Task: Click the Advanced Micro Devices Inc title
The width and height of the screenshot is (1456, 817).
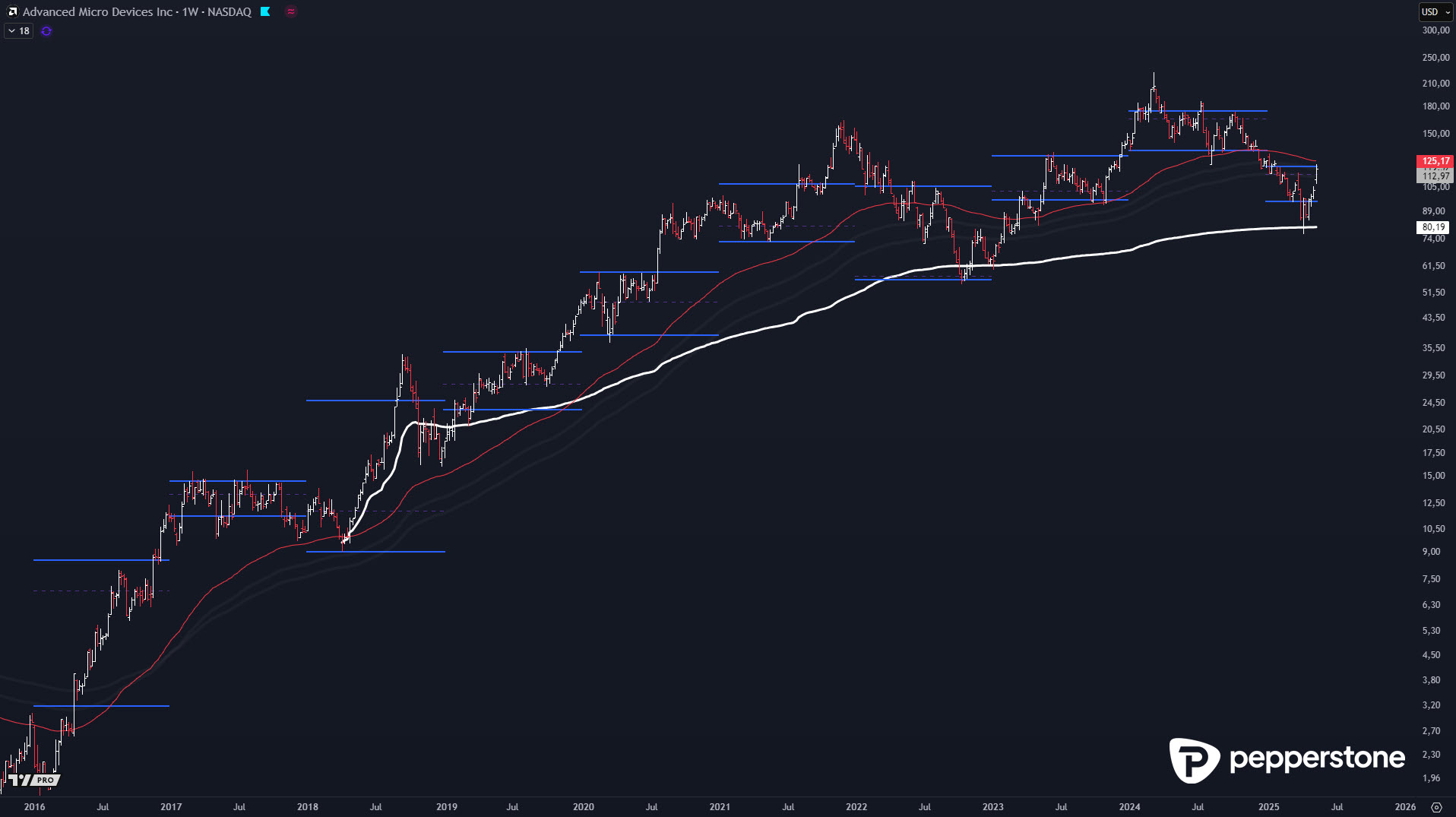Action: [x=97, y=11]
